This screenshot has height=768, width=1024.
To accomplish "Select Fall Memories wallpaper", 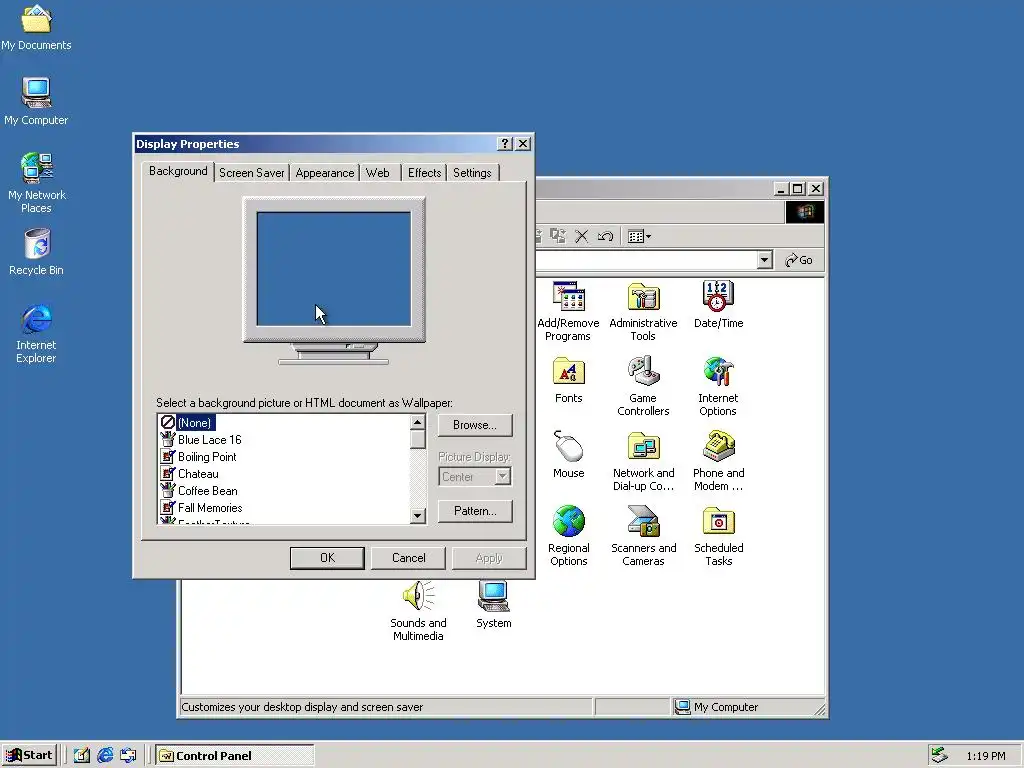I will coord(210,508).
